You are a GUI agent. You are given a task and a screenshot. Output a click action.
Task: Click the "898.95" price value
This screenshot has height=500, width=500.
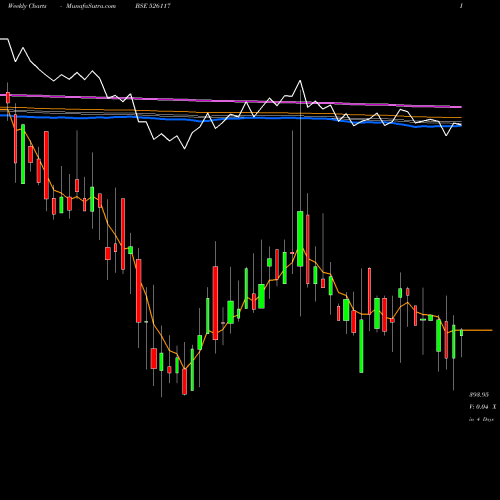pos(479,395)
